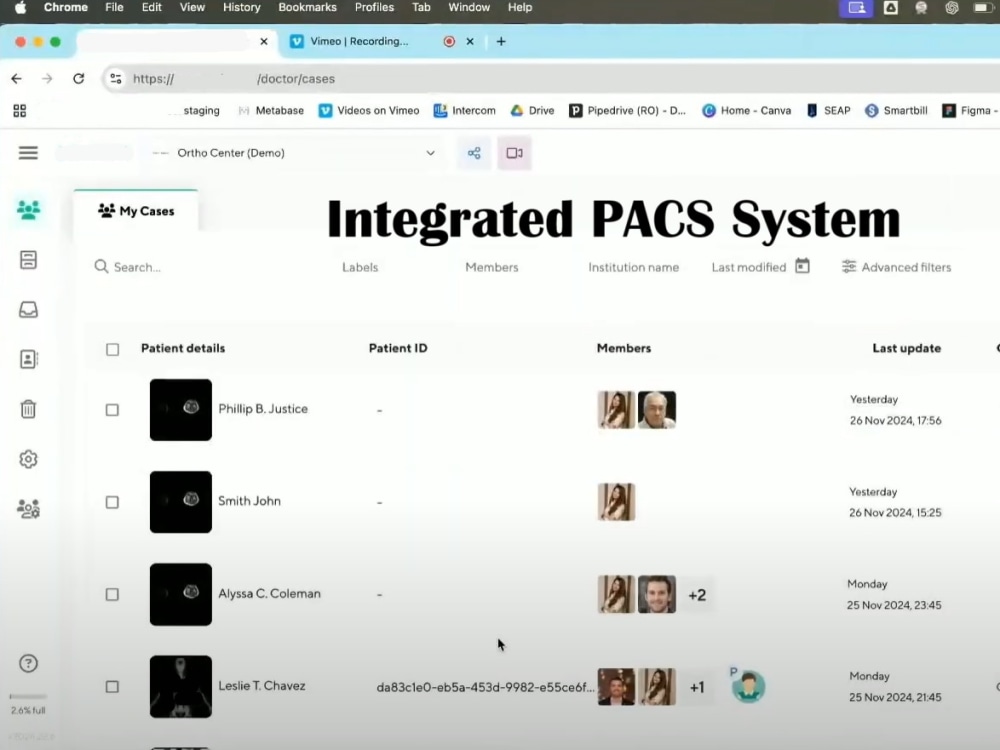Open team management icon in sidebar
Screen dimensions: 1000x750
(28, 509)
